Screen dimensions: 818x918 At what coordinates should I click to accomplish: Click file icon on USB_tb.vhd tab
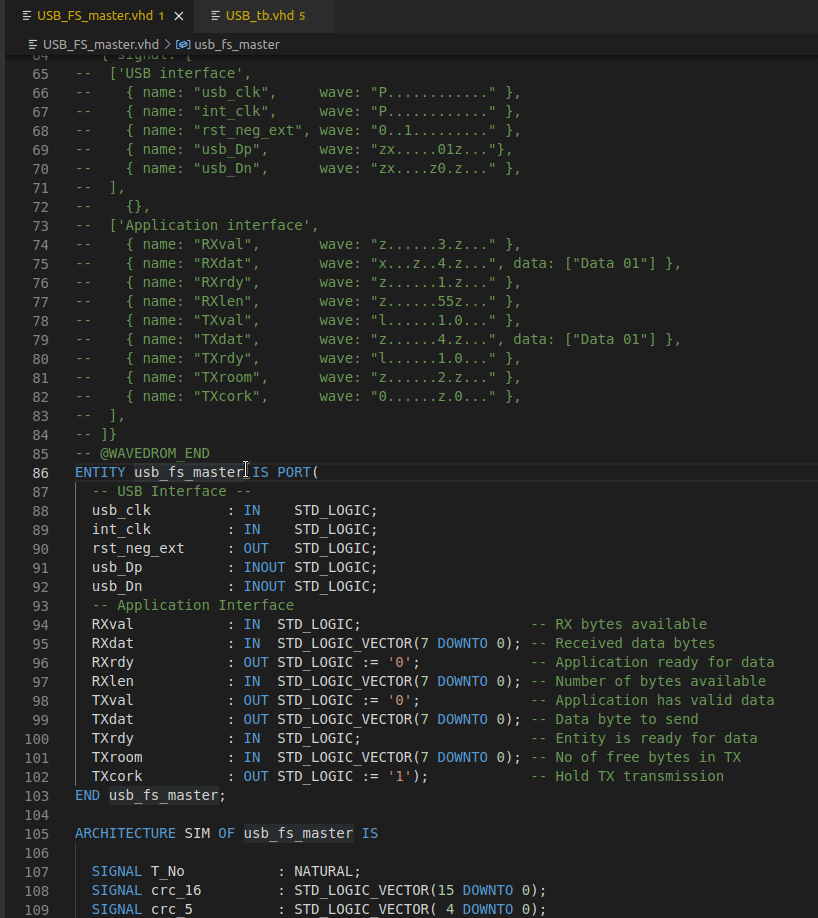coord(215,16)
